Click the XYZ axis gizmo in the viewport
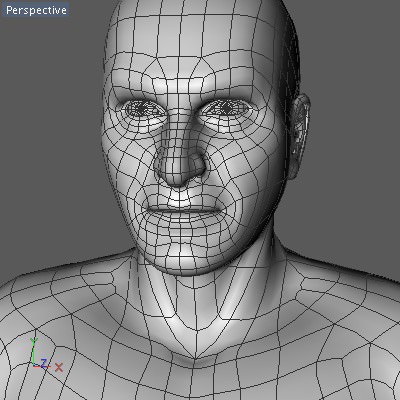The image size is (400, 400). coord(46,355)
